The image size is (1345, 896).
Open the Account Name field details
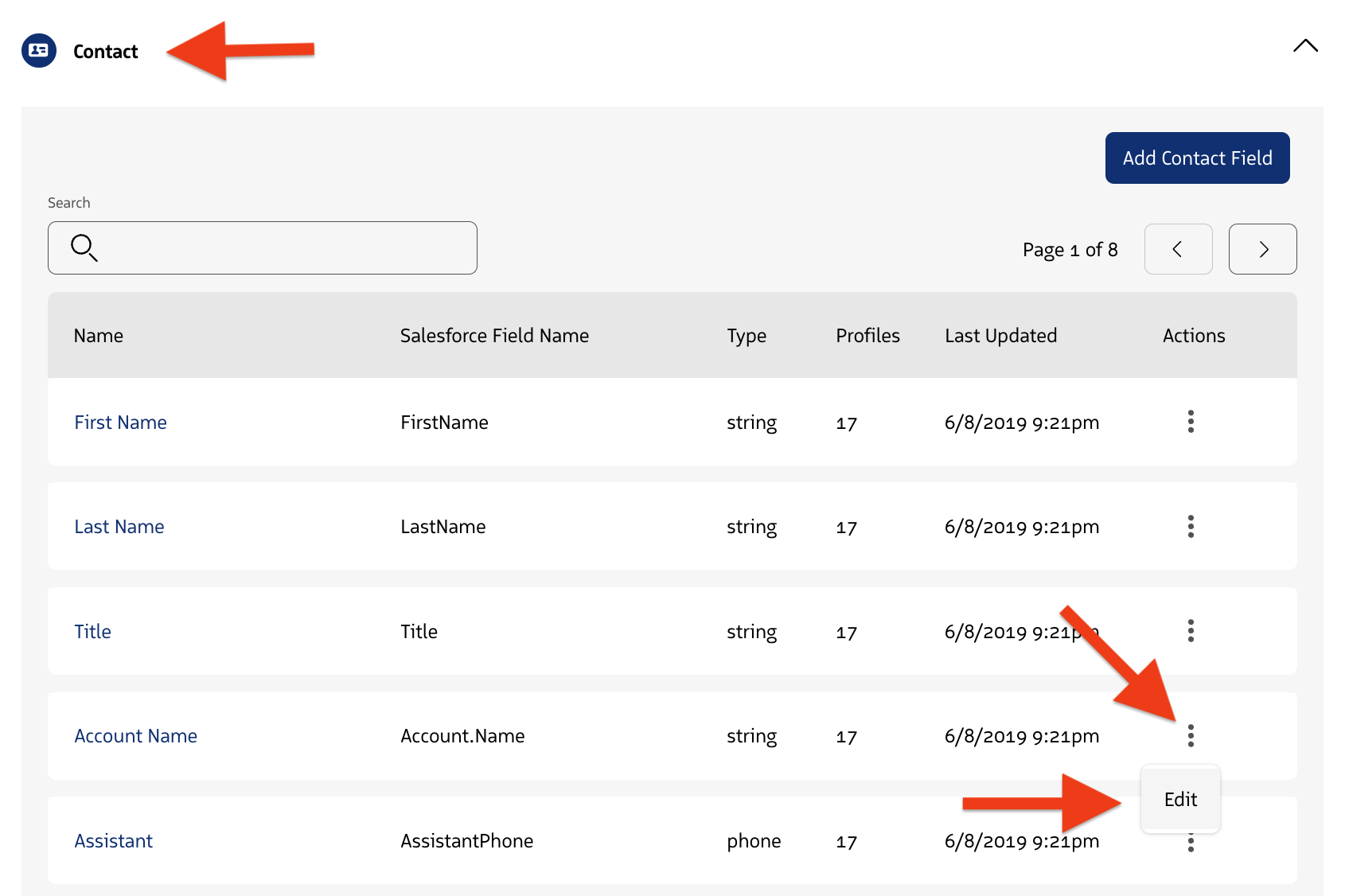coord(135,736)
